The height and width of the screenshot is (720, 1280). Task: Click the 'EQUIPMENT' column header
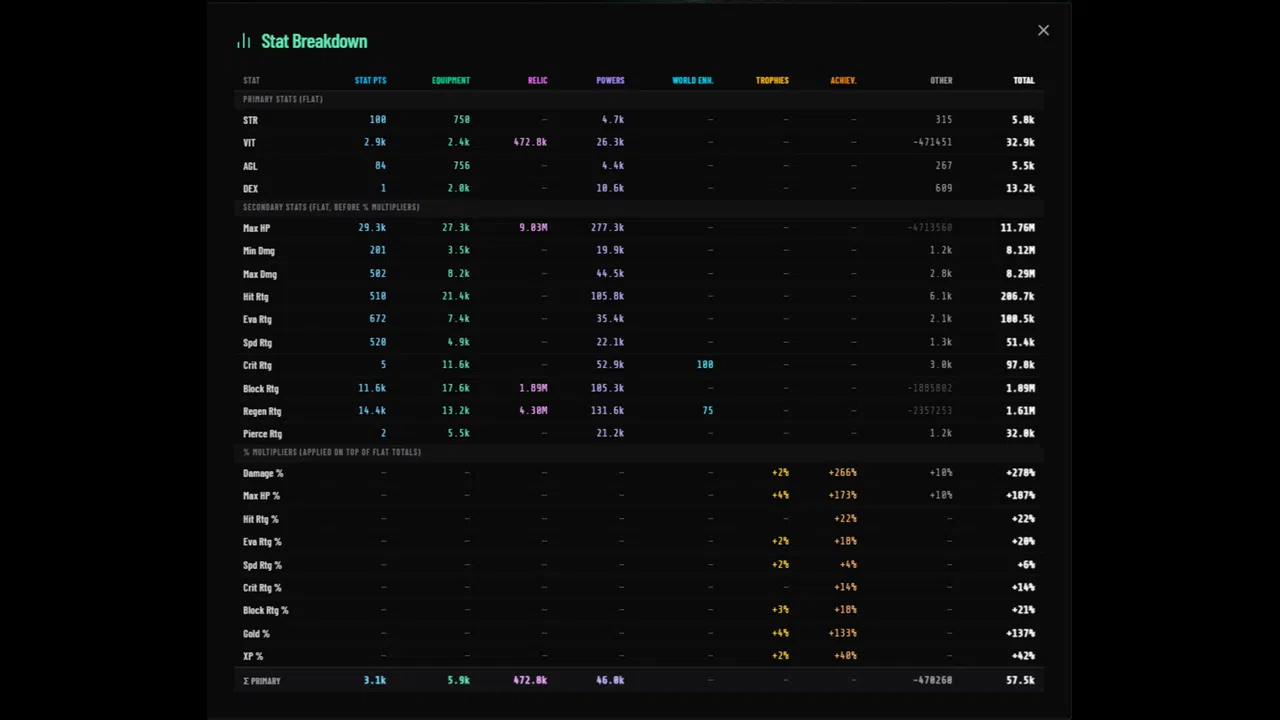pyautogui.click(x=451, y=80)
